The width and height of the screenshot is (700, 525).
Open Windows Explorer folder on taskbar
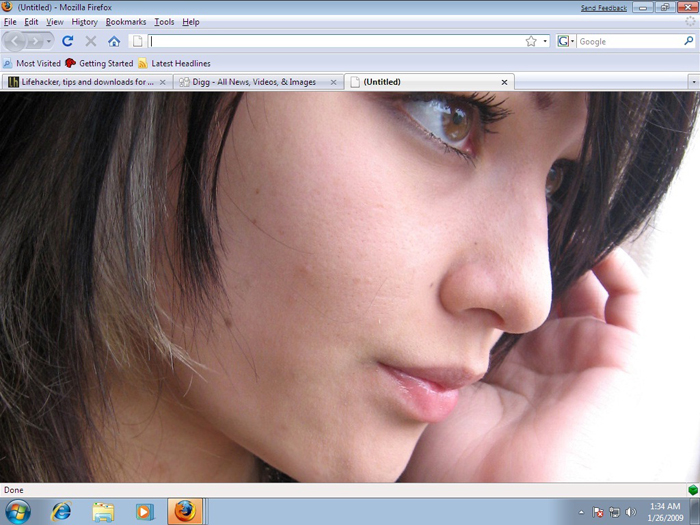point(103,512)
